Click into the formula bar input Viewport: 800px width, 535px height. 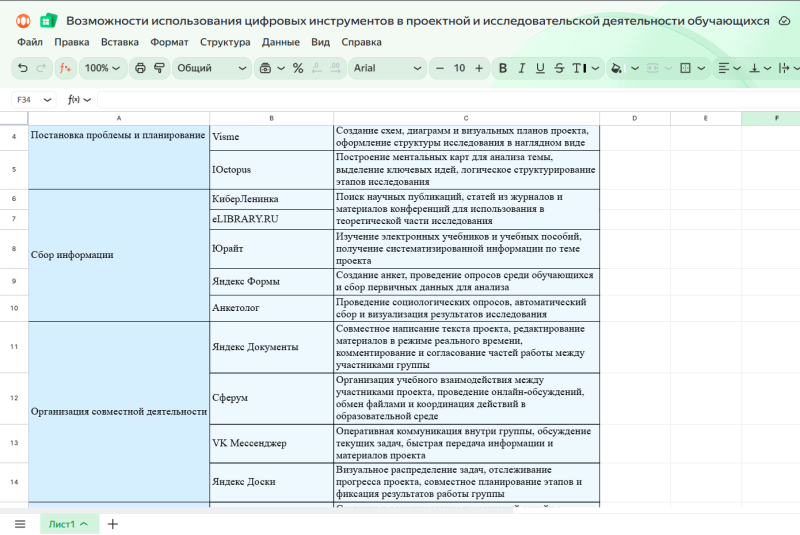point(448,99)
